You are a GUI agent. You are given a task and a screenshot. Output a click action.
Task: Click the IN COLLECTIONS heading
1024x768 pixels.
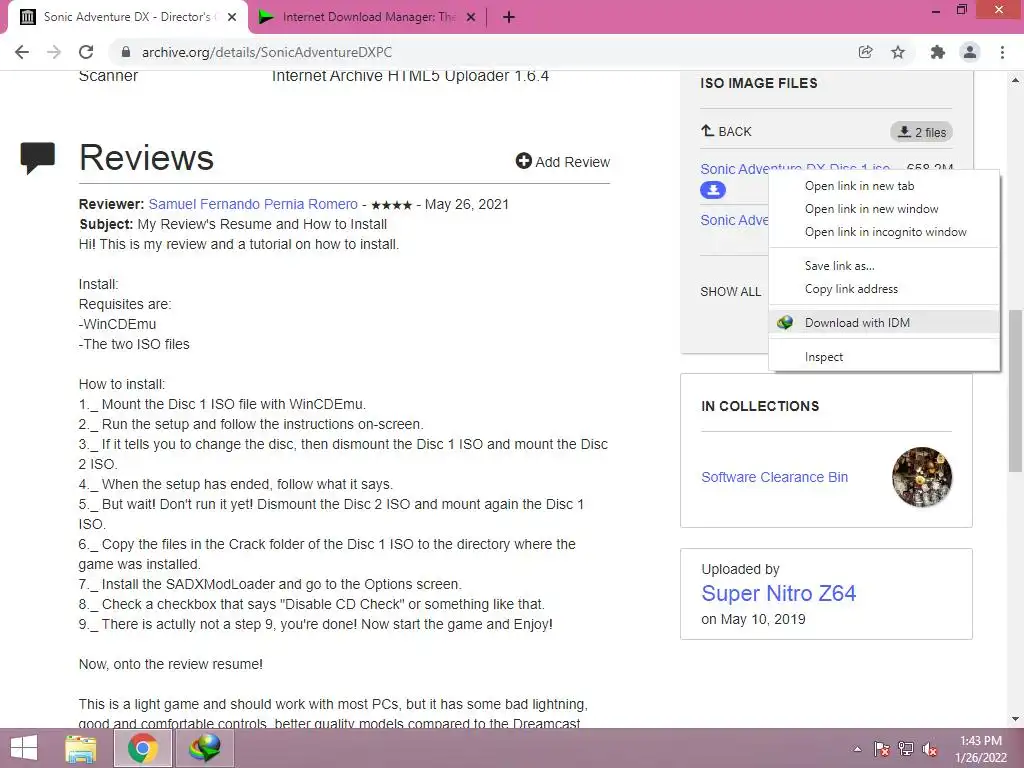760,406
